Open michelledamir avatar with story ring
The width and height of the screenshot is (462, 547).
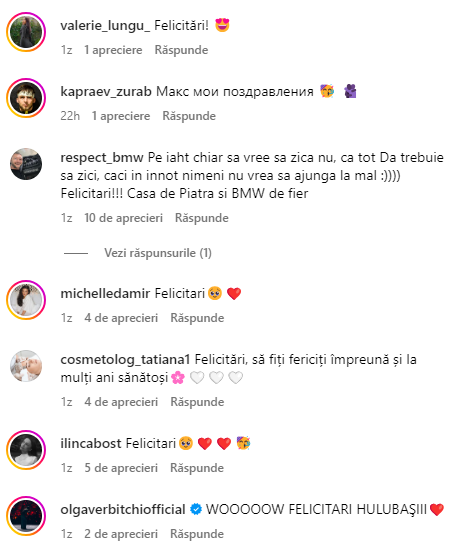[x=26, y=300]
